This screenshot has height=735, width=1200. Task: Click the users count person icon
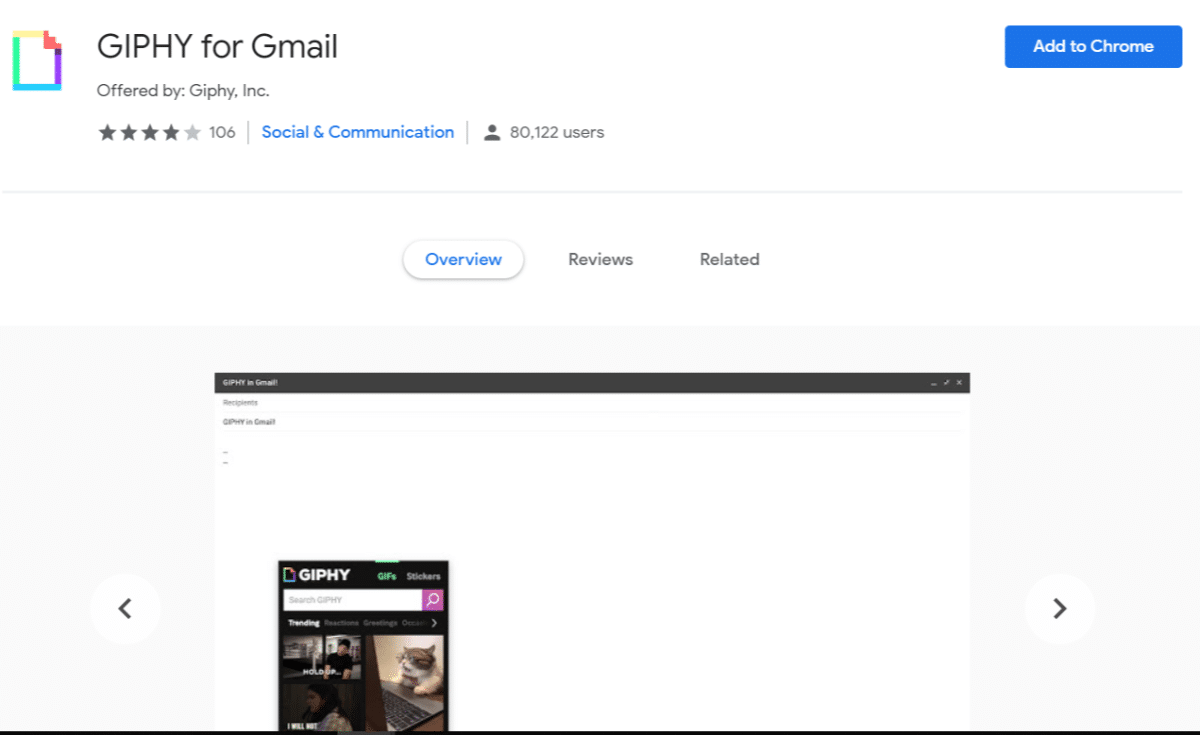(491, 131)
